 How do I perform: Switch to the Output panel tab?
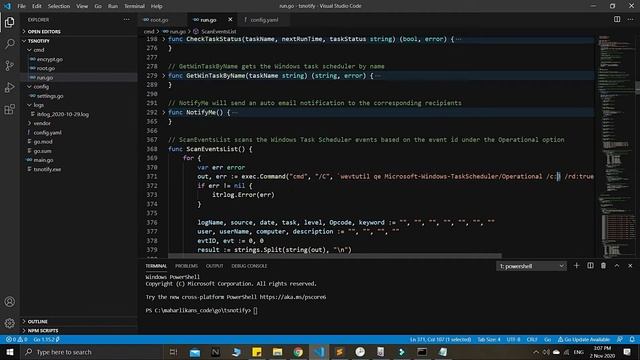tap(214, 266)
